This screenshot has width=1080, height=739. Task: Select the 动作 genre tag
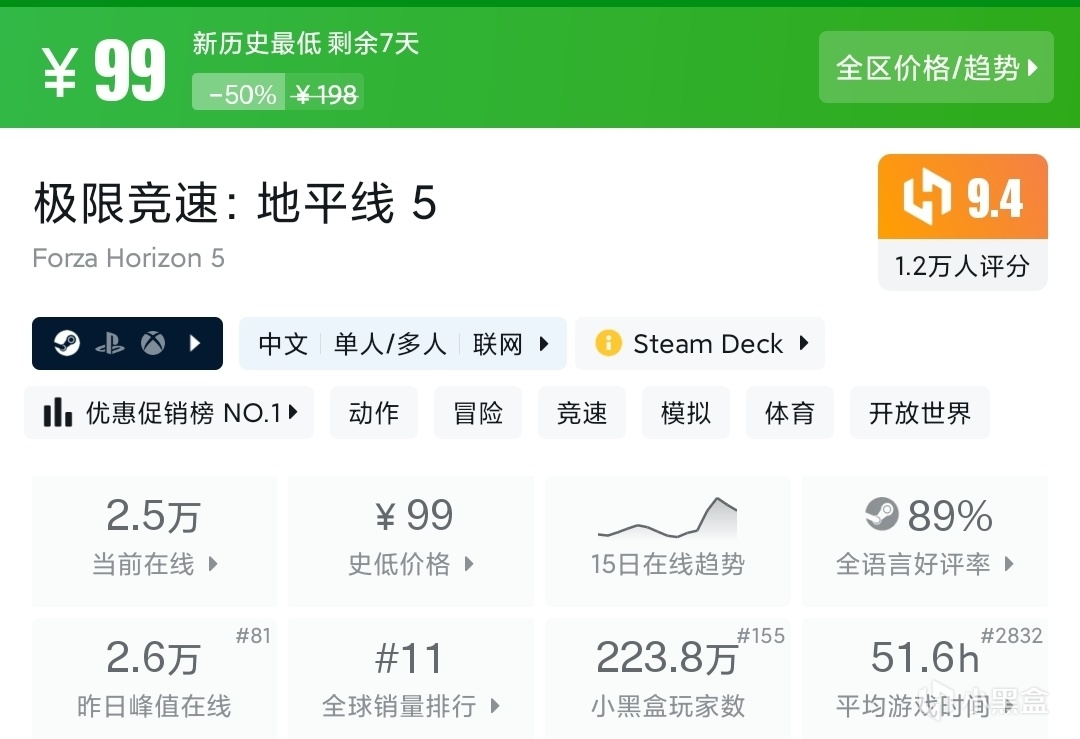coord(374,413)
